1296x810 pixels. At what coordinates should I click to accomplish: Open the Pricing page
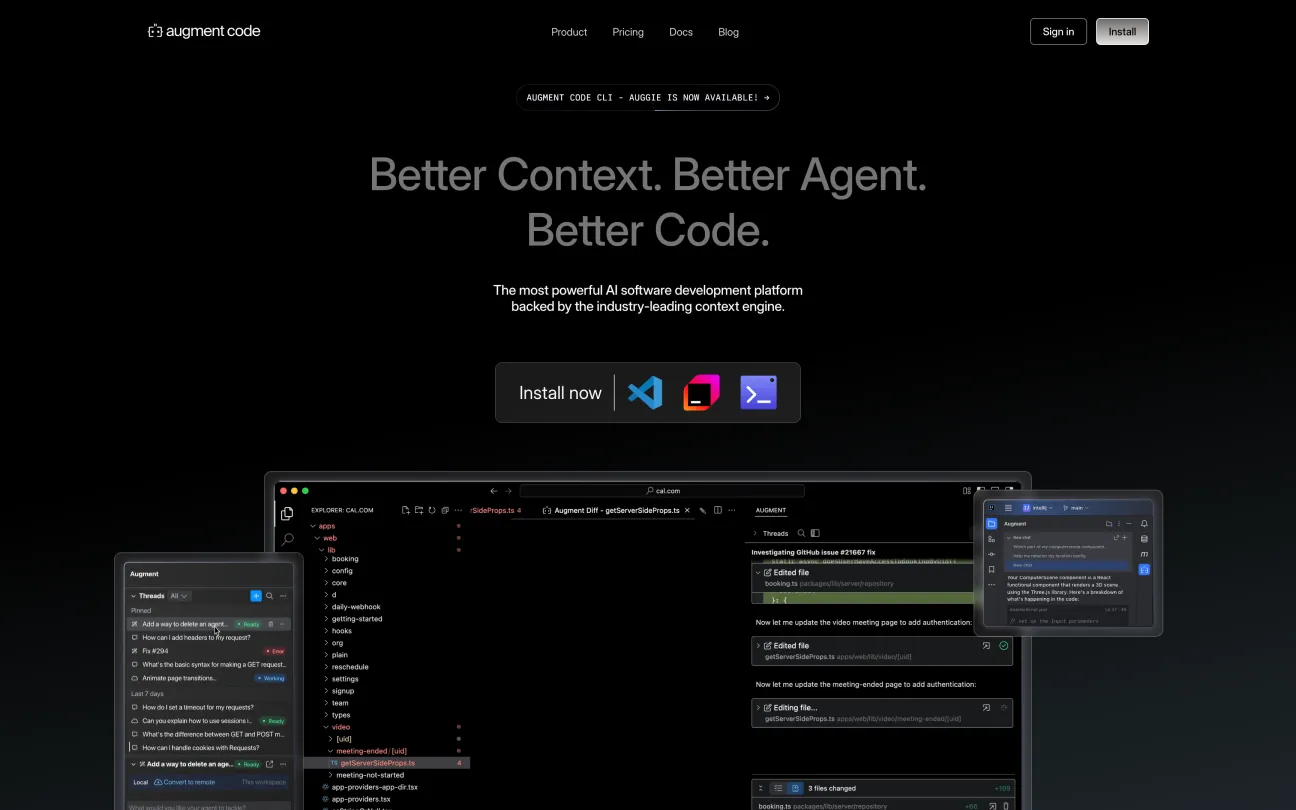[628, 32]
